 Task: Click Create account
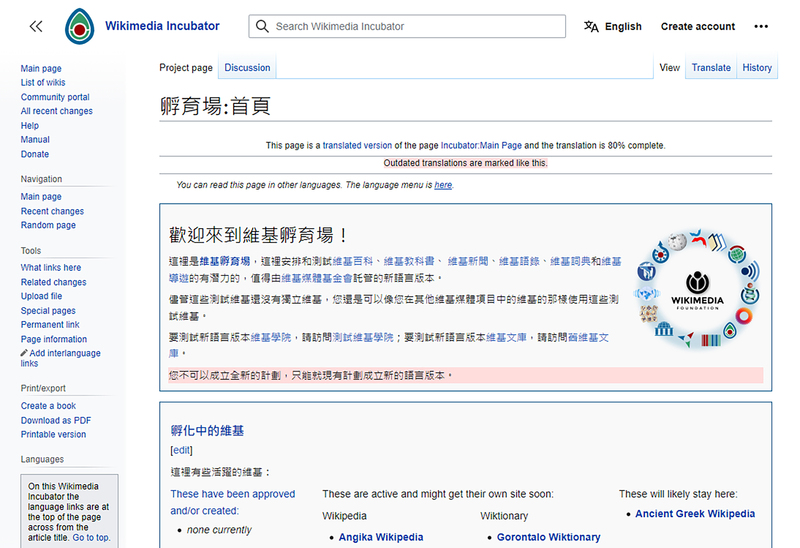point(697,27)
